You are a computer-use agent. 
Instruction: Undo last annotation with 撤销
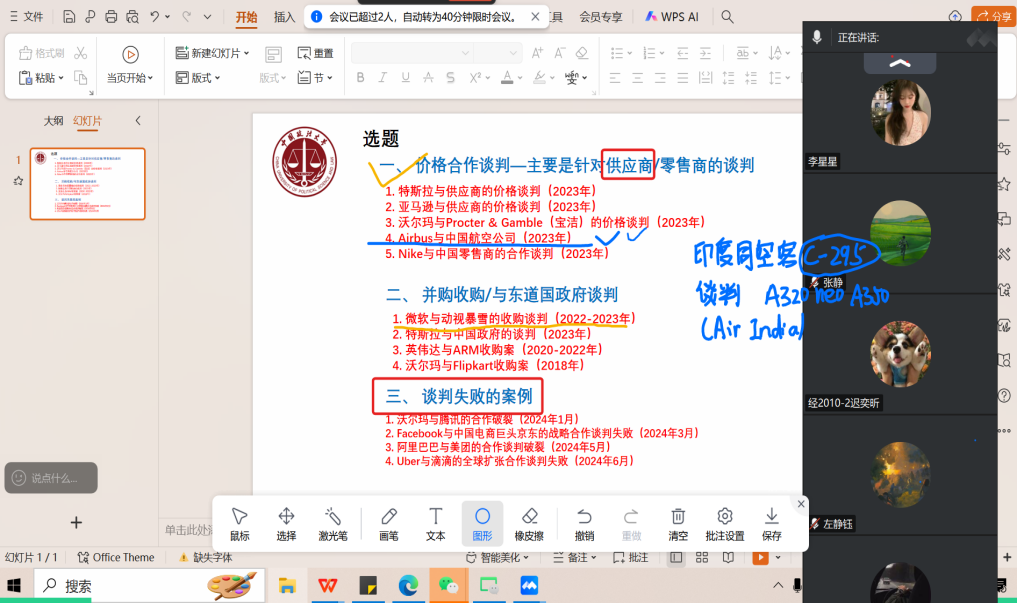coord(584,523)
